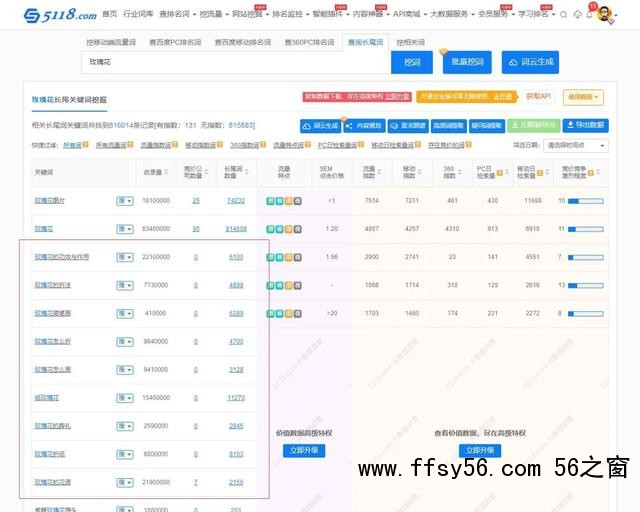Image resolution: width=640 pixels, height=512 pixels.
Task: Open API商城 menu in top navigation
Action: click(x=410, y=14)
